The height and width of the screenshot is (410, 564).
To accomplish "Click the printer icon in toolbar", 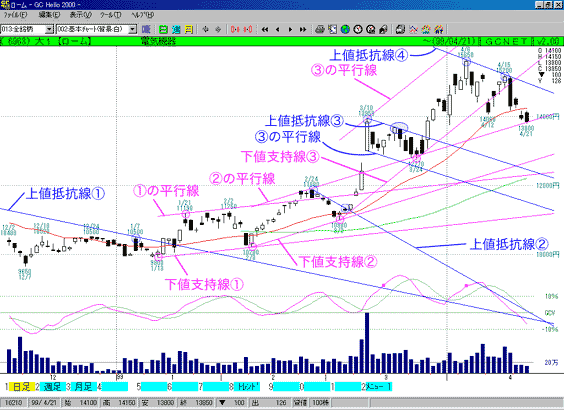I will coord(320,29).
